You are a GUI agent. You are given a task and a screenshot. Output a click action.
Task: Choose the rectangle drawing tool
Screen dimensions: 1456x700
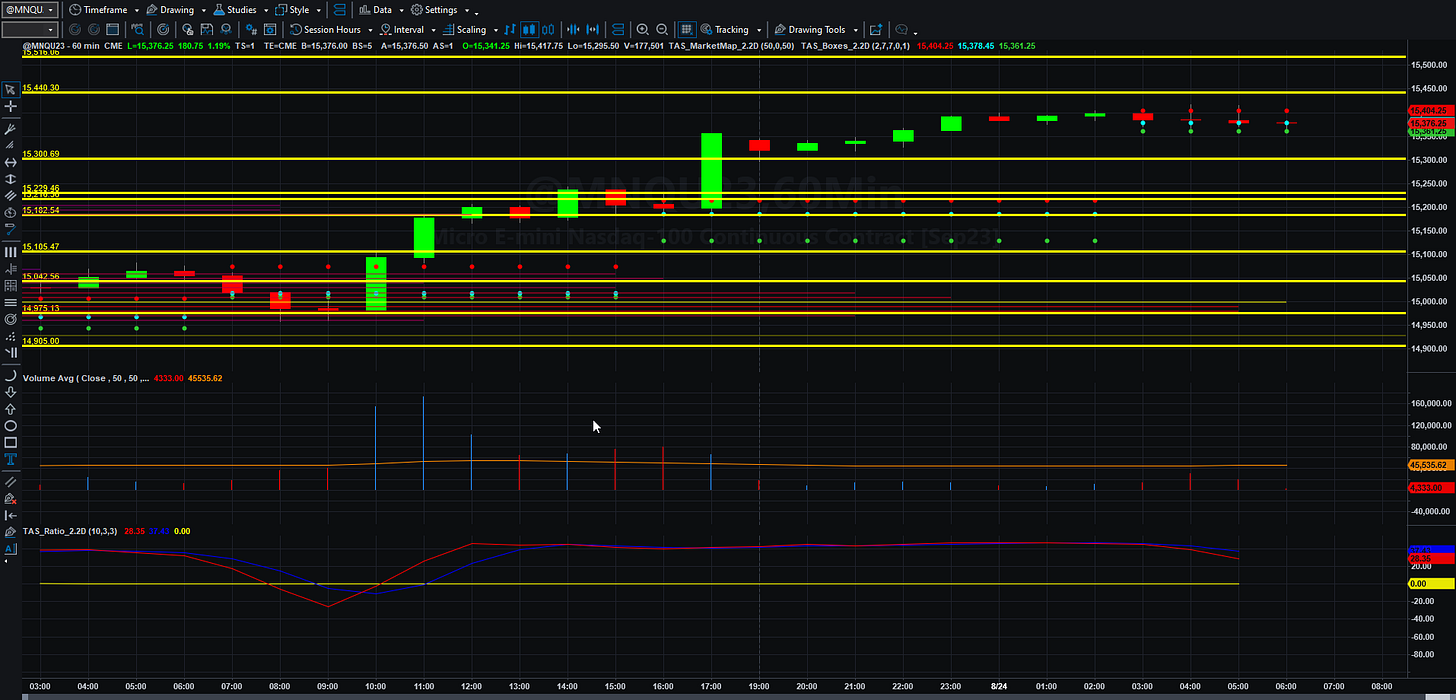(x=11, y=442)
